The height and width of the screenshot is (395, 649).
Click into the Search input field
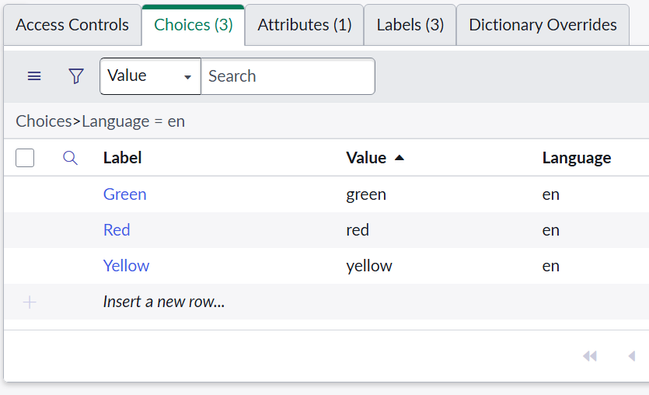(x=288, y=76)
